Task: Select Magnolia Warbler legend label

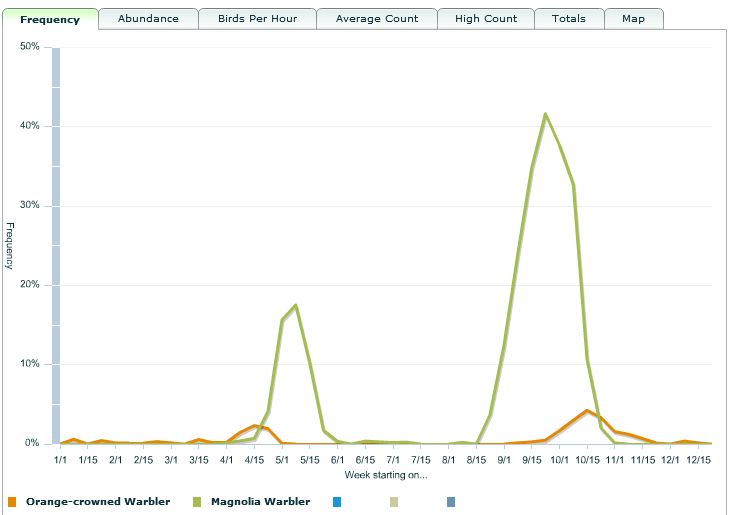Action: coord(260,502)
